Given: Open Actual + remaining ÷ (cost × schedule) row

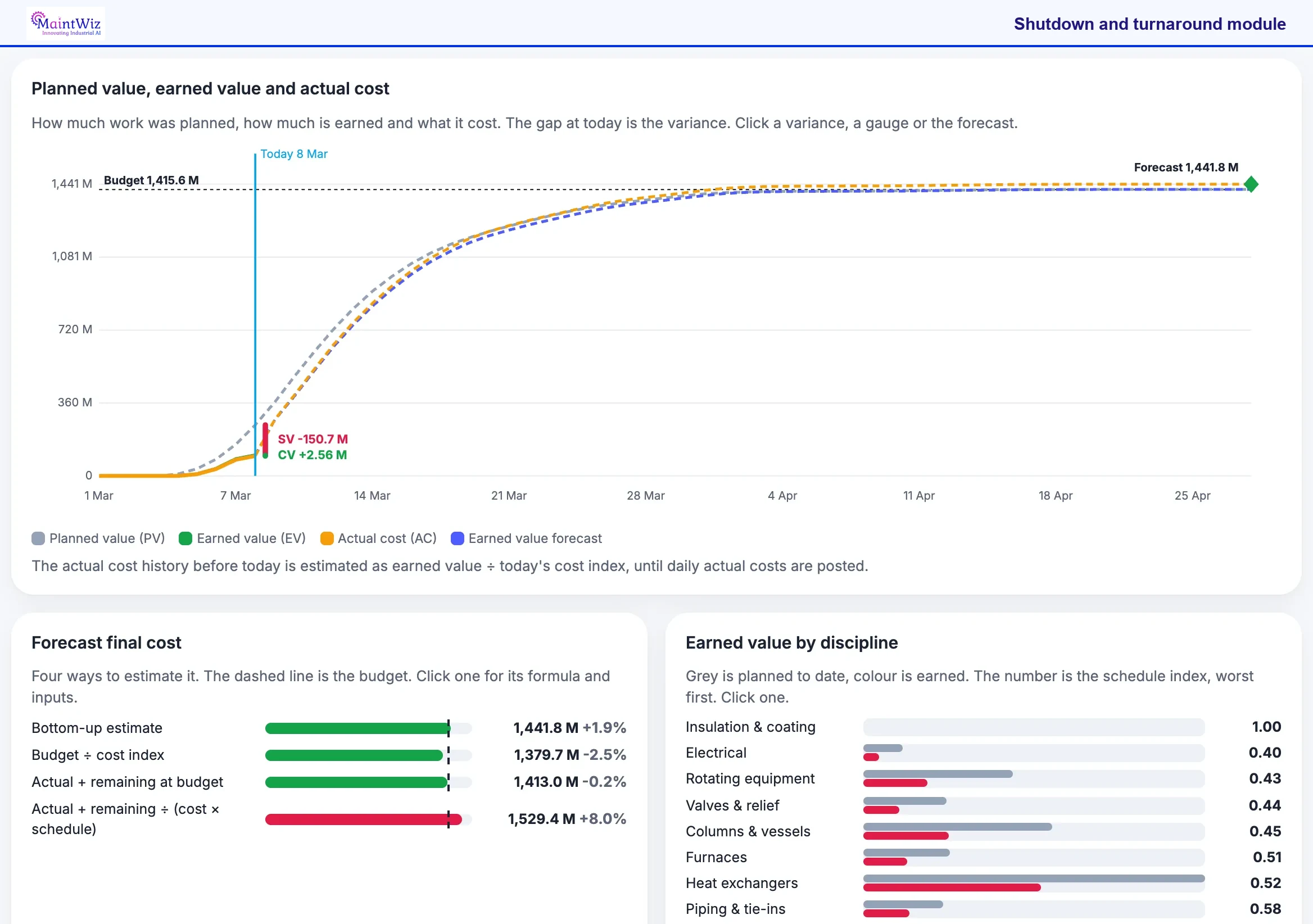Looking at the screenshot, I should 329,819.
